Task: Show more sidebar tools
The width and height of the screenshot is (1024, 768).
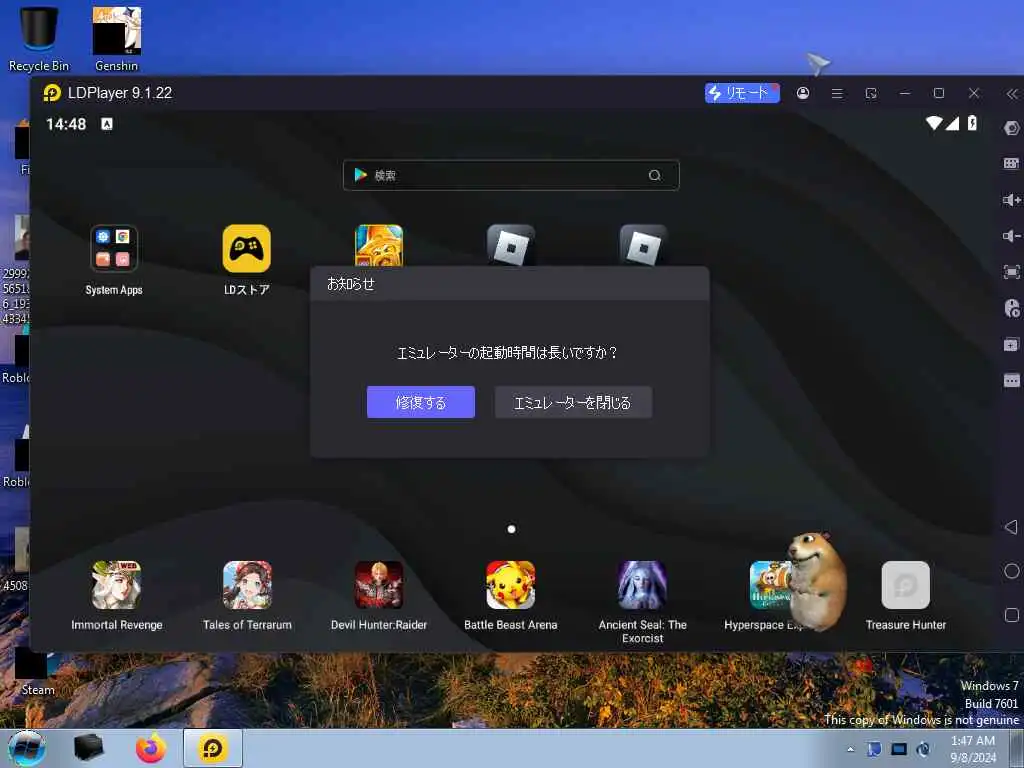Action: pyautogui.click(x=1012, y=380)
